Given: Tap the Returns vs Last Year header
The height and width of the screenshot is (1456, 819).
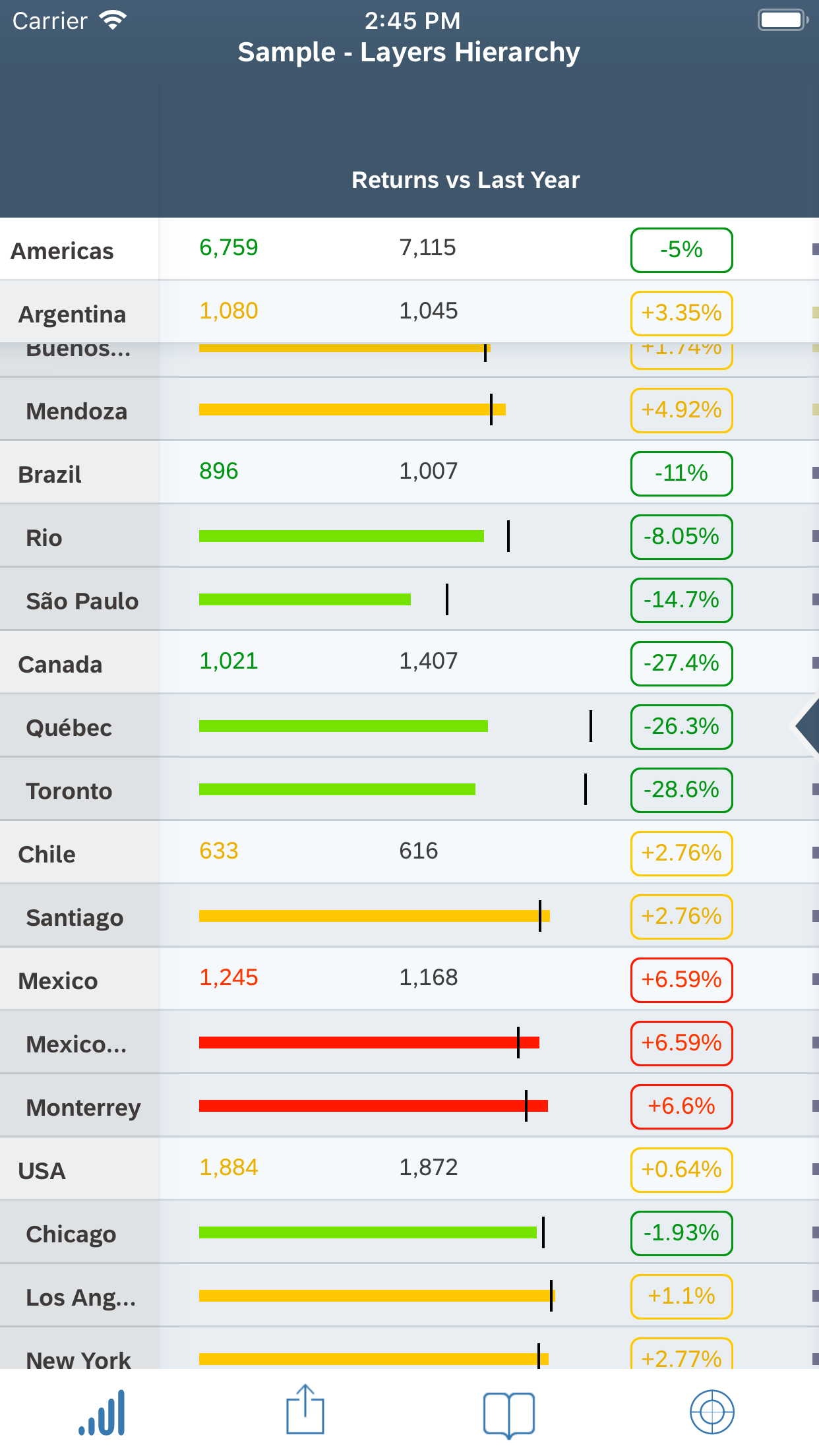Looking at the screenshot, I should pos(466,180).
